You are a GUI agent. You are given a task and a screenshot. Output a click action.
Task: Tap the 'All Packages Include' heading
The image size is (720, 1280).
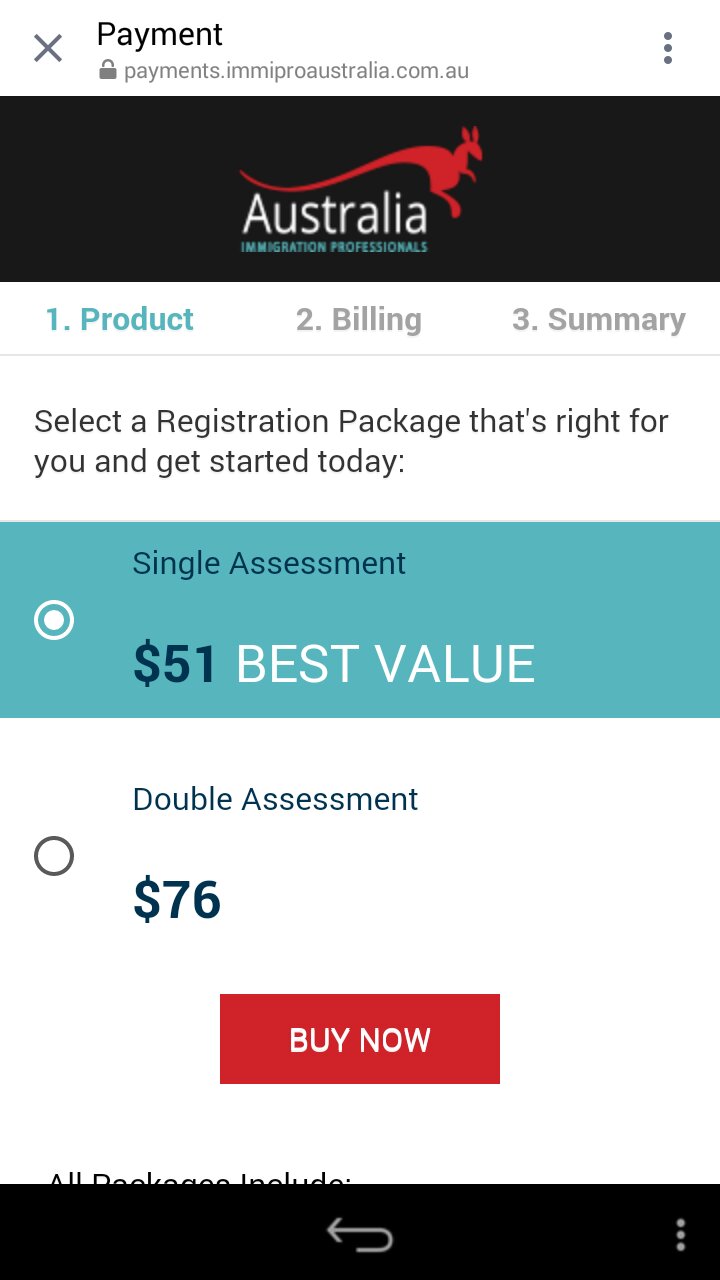(x=200, y=1176)
